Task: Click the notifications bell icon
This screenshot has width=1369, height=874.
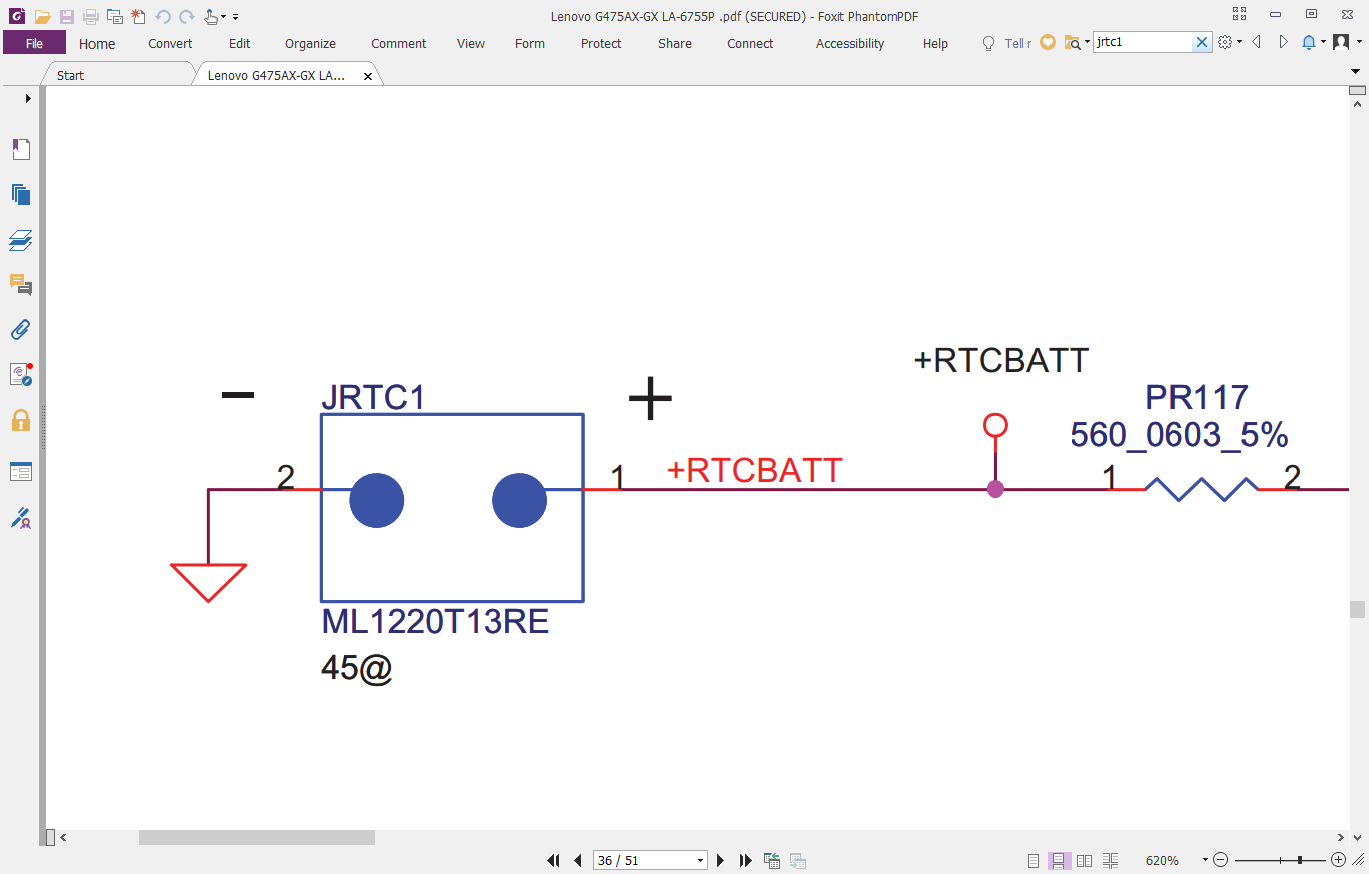Action: click(1308, 42)
